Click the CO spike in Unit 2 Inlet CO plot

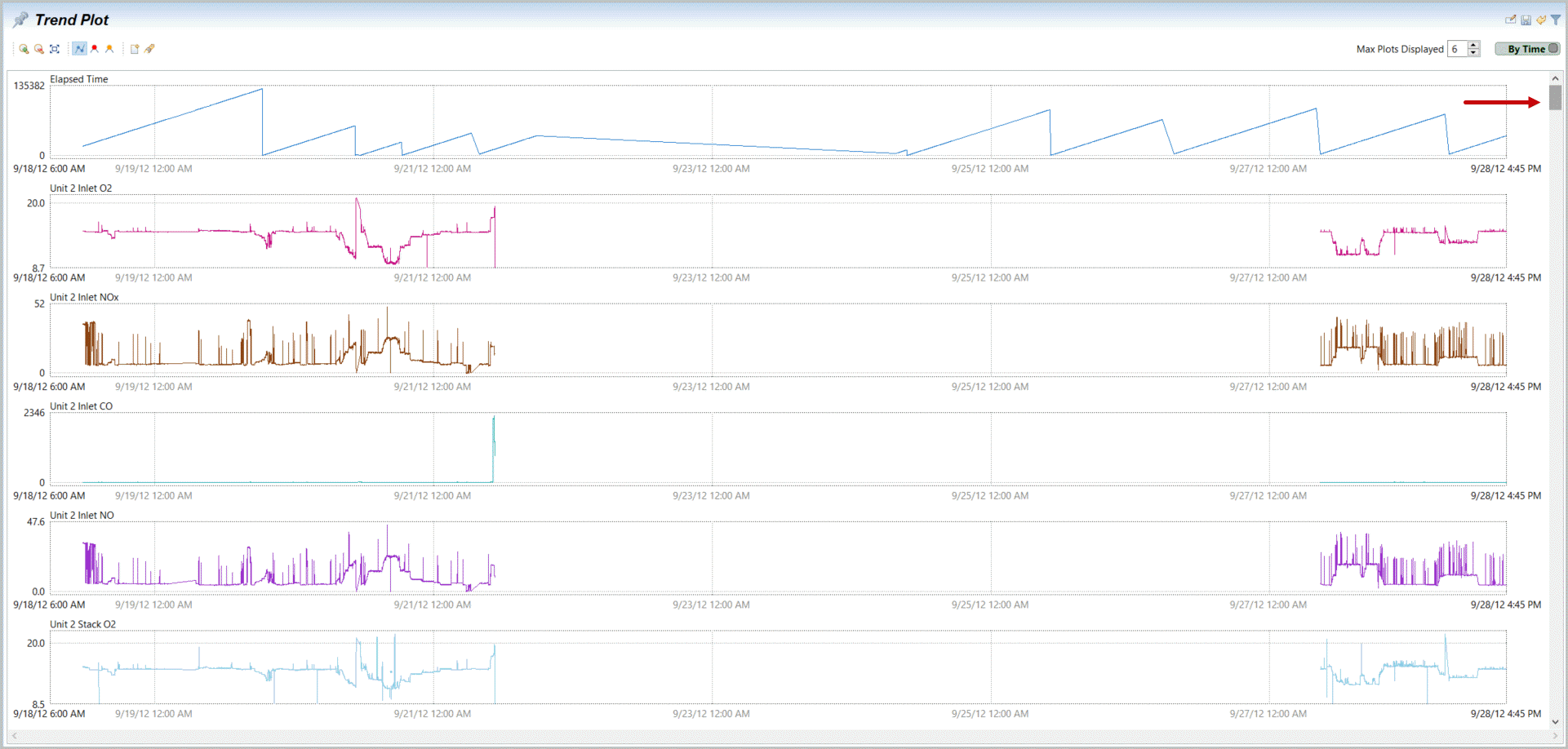[x=493, y=441]
